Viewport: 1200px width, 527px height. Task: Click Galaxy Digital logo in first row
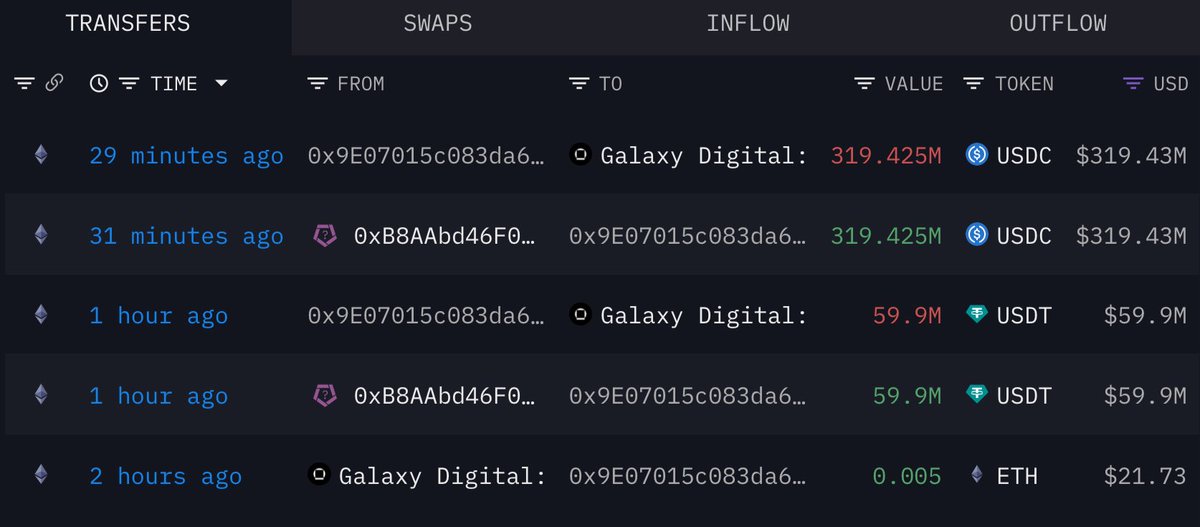click(x=580, y=155)
